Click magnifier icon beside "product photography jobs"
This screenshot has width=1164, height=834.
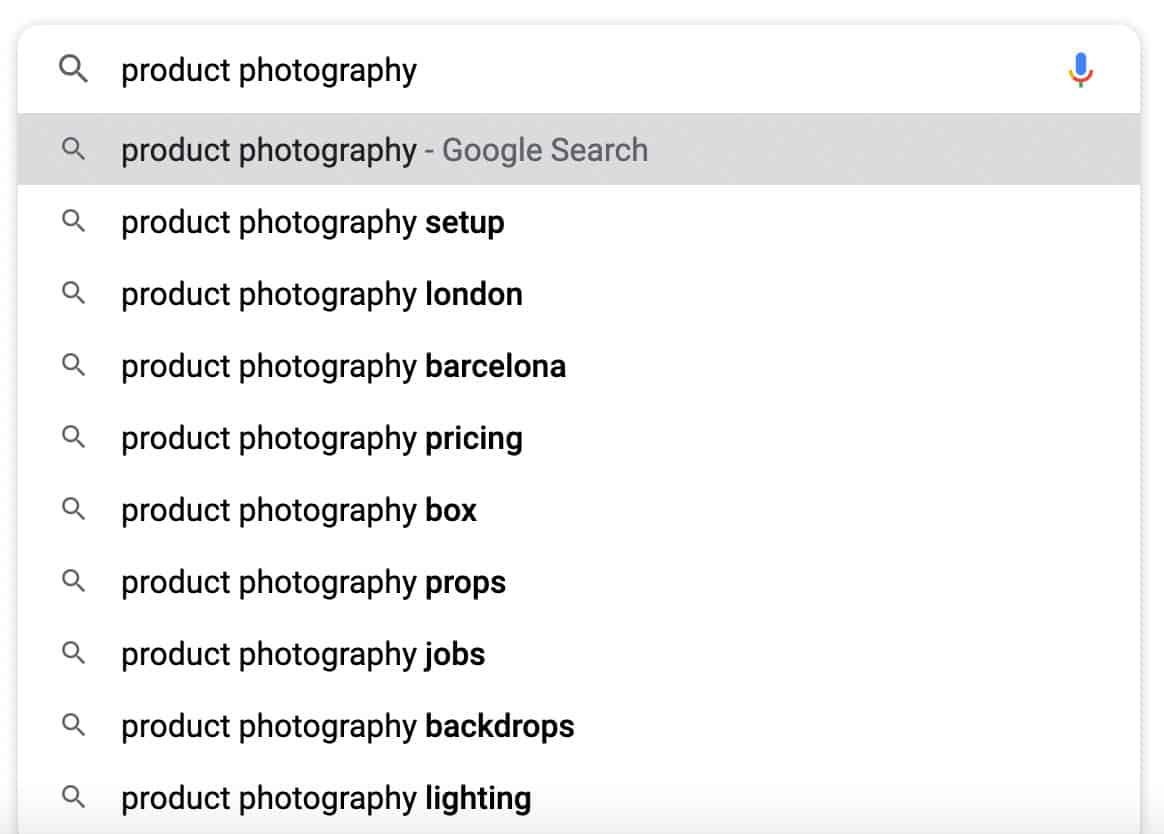[73, 653]
